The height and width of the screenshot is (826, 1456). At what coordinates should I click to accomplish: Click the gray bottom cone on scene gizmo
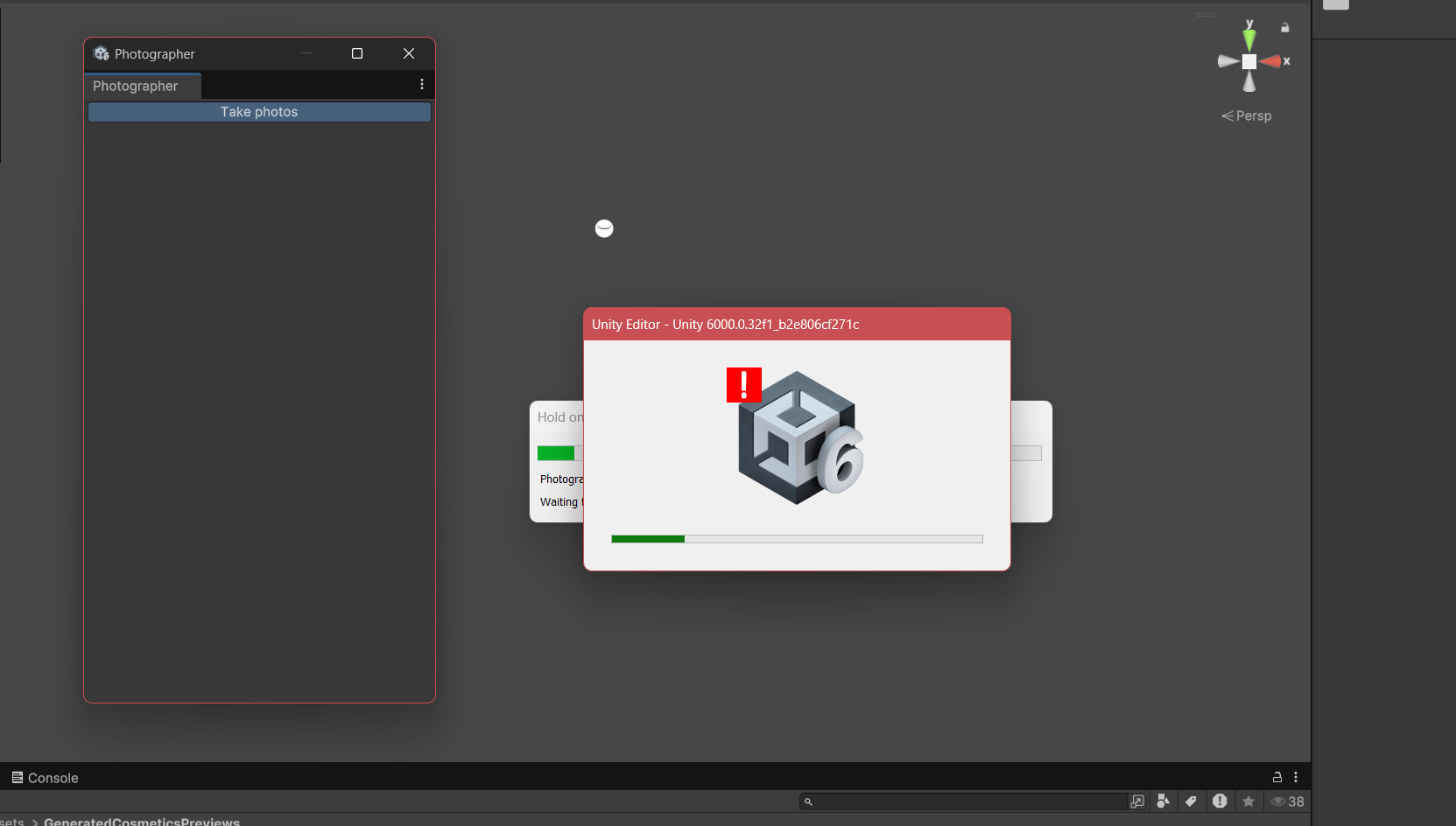tap(1249, 81)
